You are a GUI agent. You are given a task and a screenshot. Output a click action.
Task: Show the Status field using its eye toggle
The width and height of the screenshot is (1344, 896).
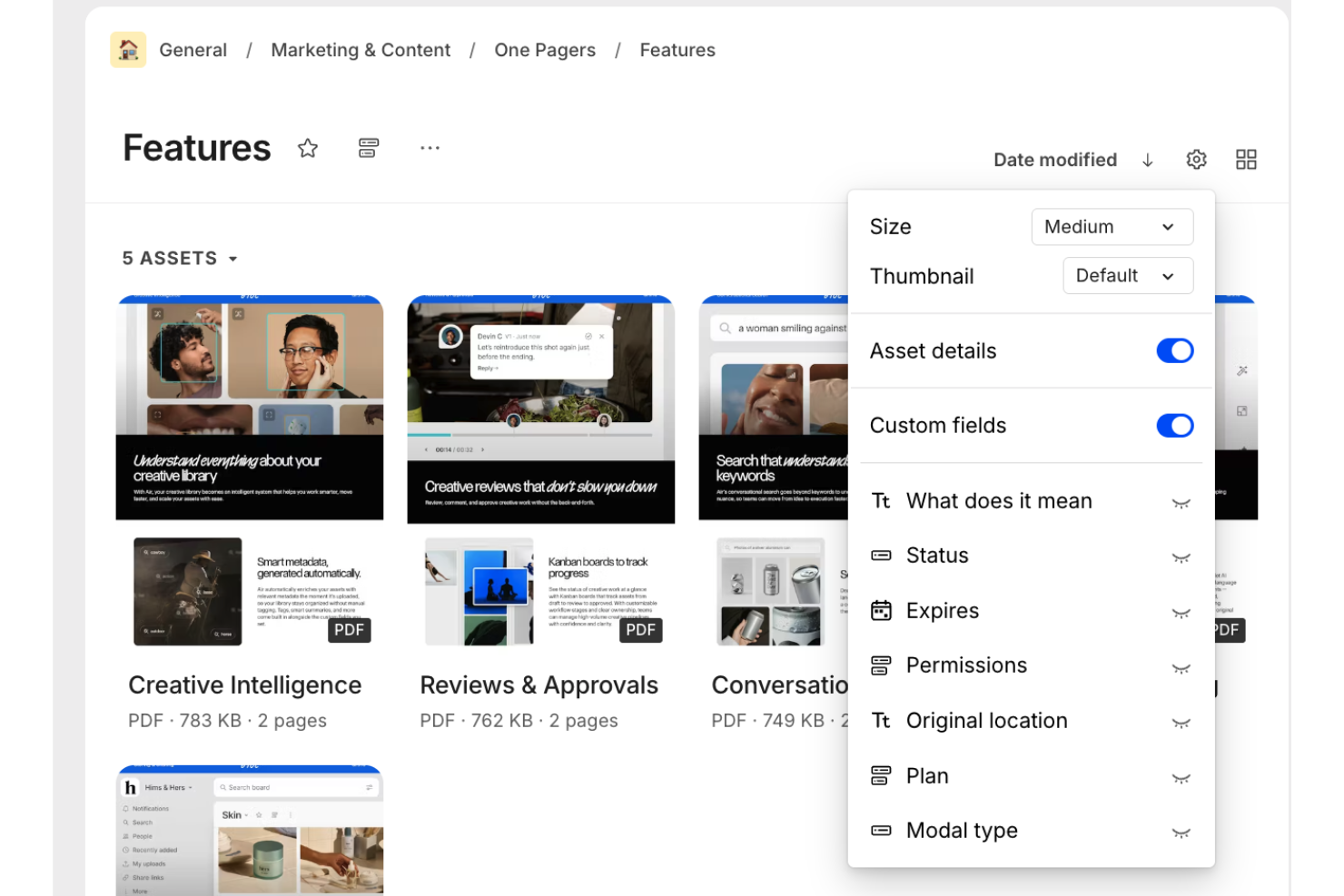coord(1181,556)
